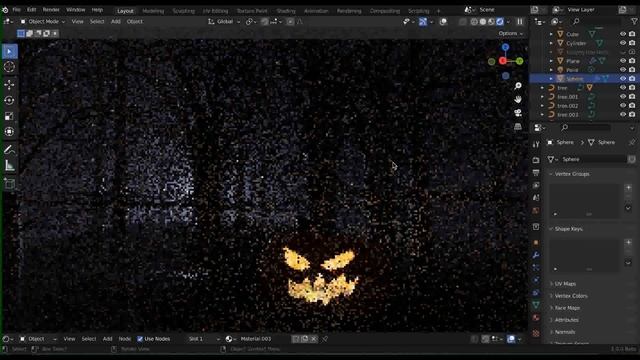Expand the tree.002 item in the outliner
The width and height of the screenshot is (640, 360).
click(542, 106)
